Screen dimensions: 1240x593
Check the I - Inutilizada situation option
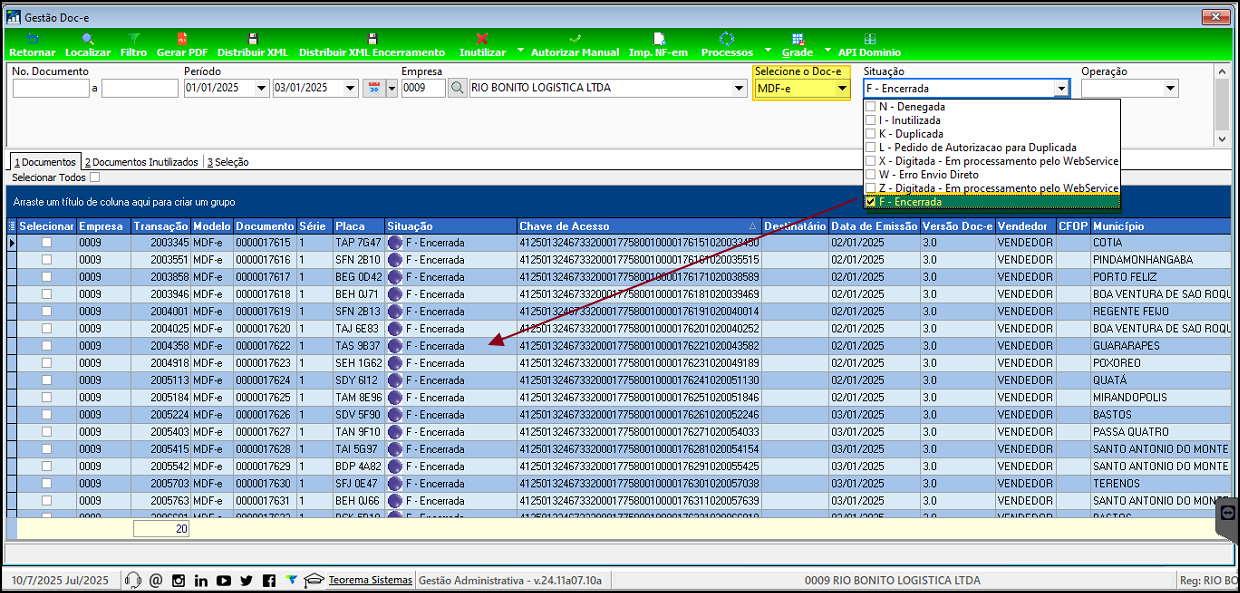(x=871, y=120)
